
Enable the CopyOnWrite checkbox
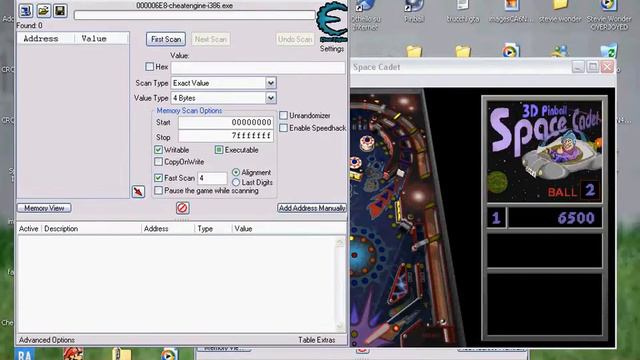click(x=158, y=162)
